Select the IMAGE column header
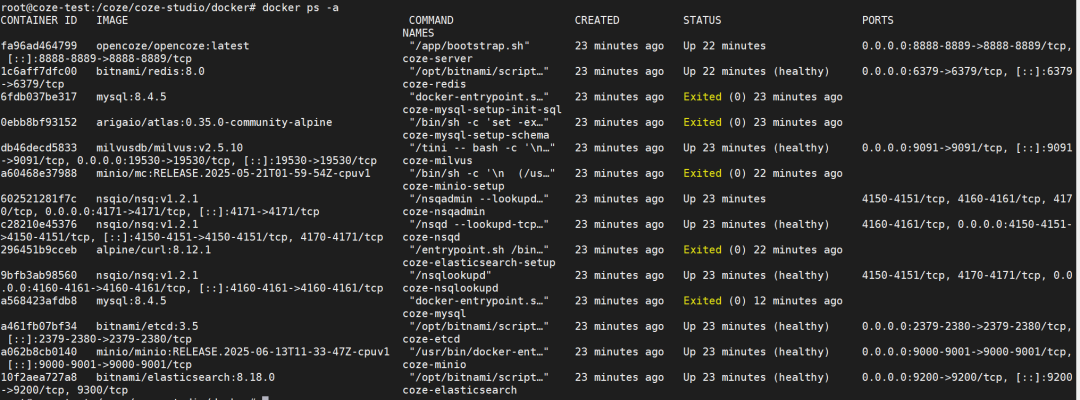The image size is (1080, 400). click(112, 21)
